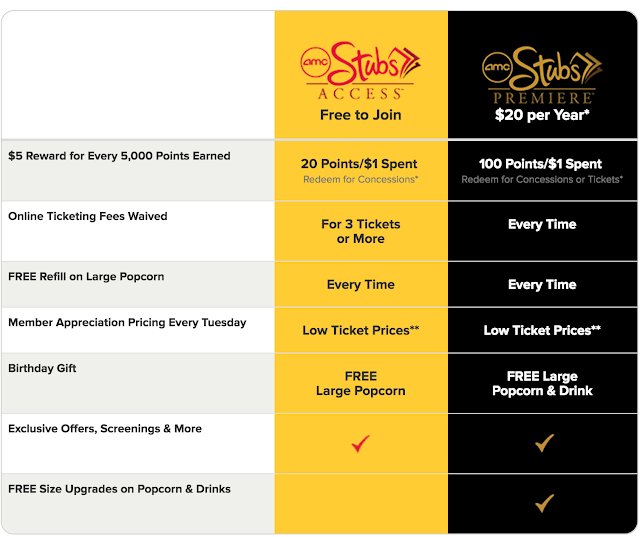The image size is (640, 537).
Task: Click 'Online Ticketing Fees Waived' row label
Action: pyautogui.click(x=88, y=216)
